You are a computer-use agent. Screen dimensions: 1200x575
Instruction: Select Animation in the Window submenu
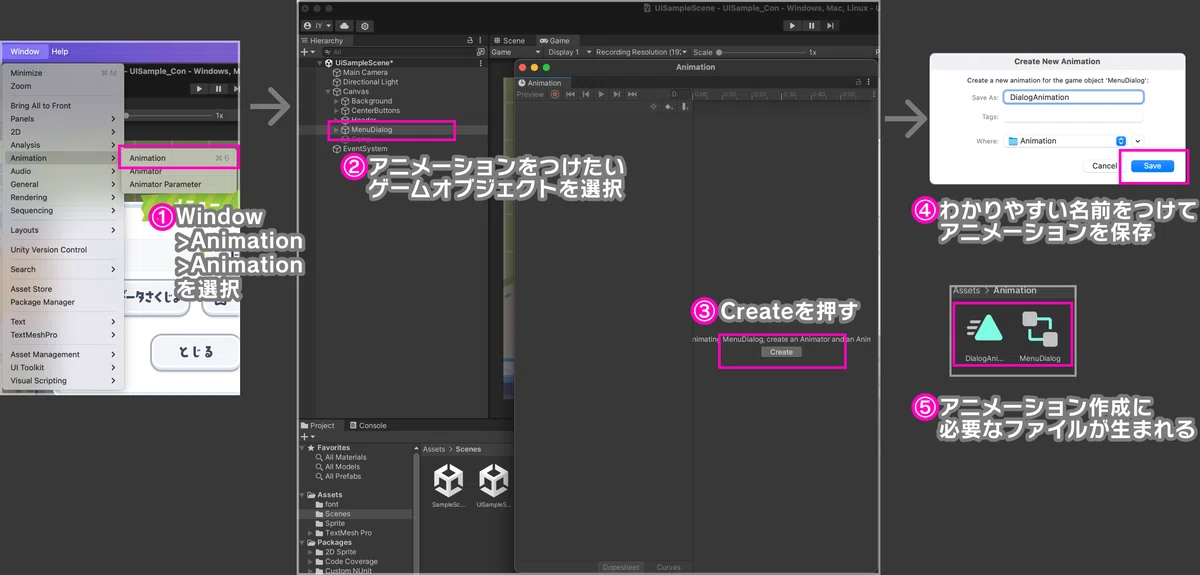pyautogui.click(x=148, y=158)
